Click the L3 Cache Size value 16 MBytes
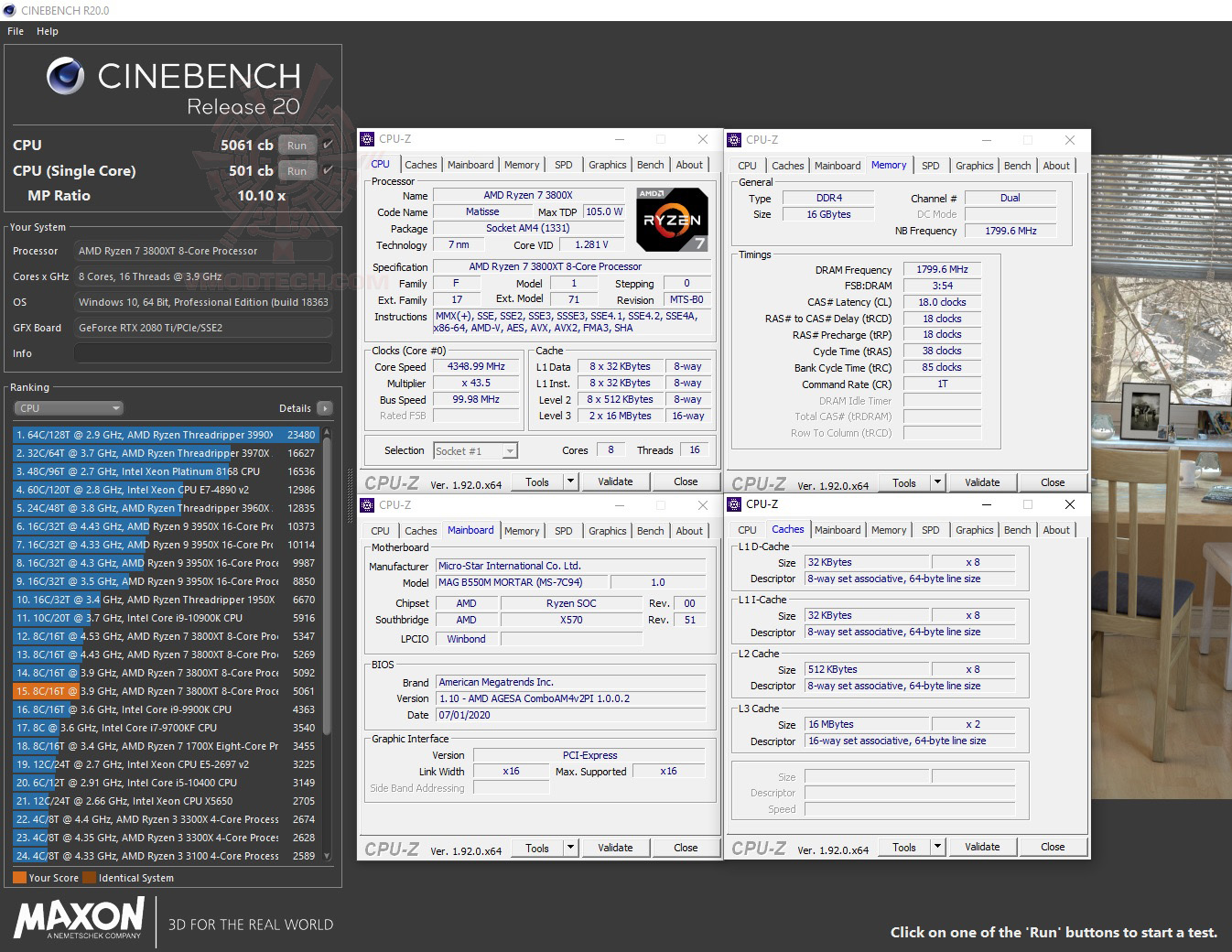Image resolution: width=1232 pixels, height=952 pixels. click(x=866, y=724)
